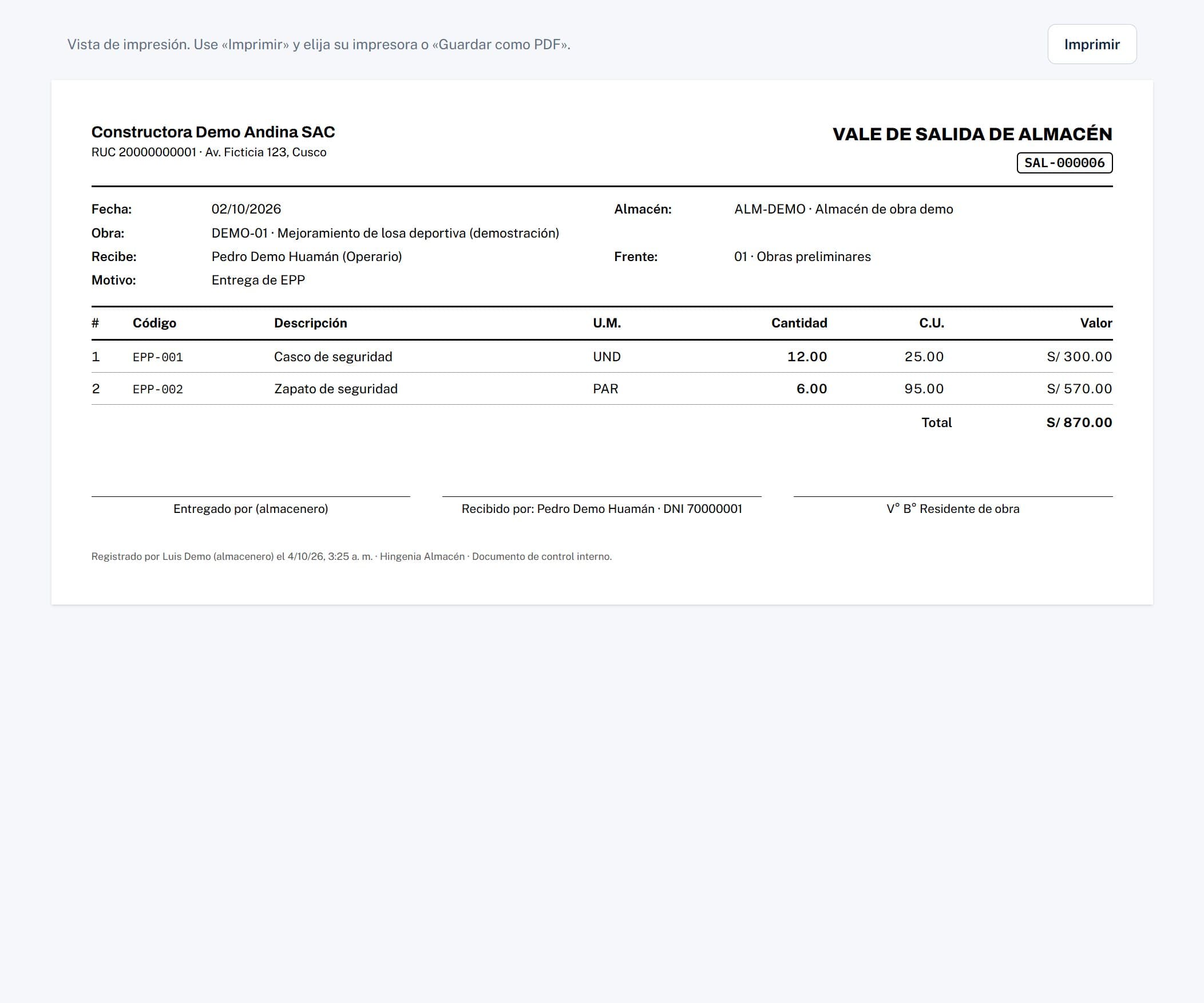Select the date value 02/10/2026
The image size is (1204, 1003).
coord(246,210)
